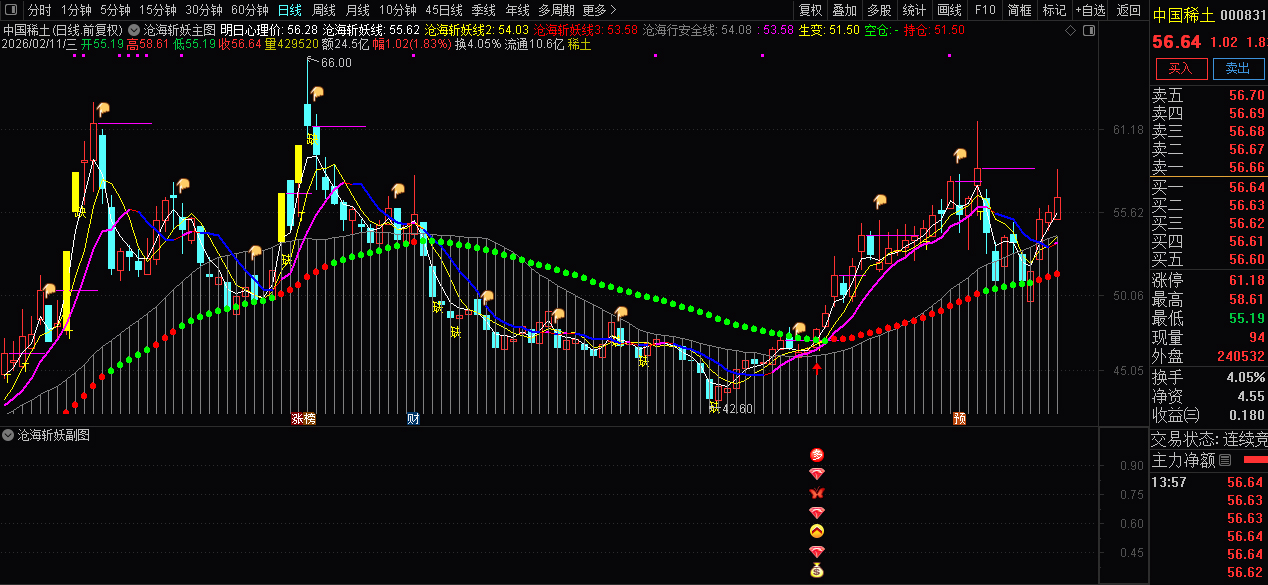Open the 多周期 multi-period view
The height and width of the screenshot is (585, 1268).
556,10
